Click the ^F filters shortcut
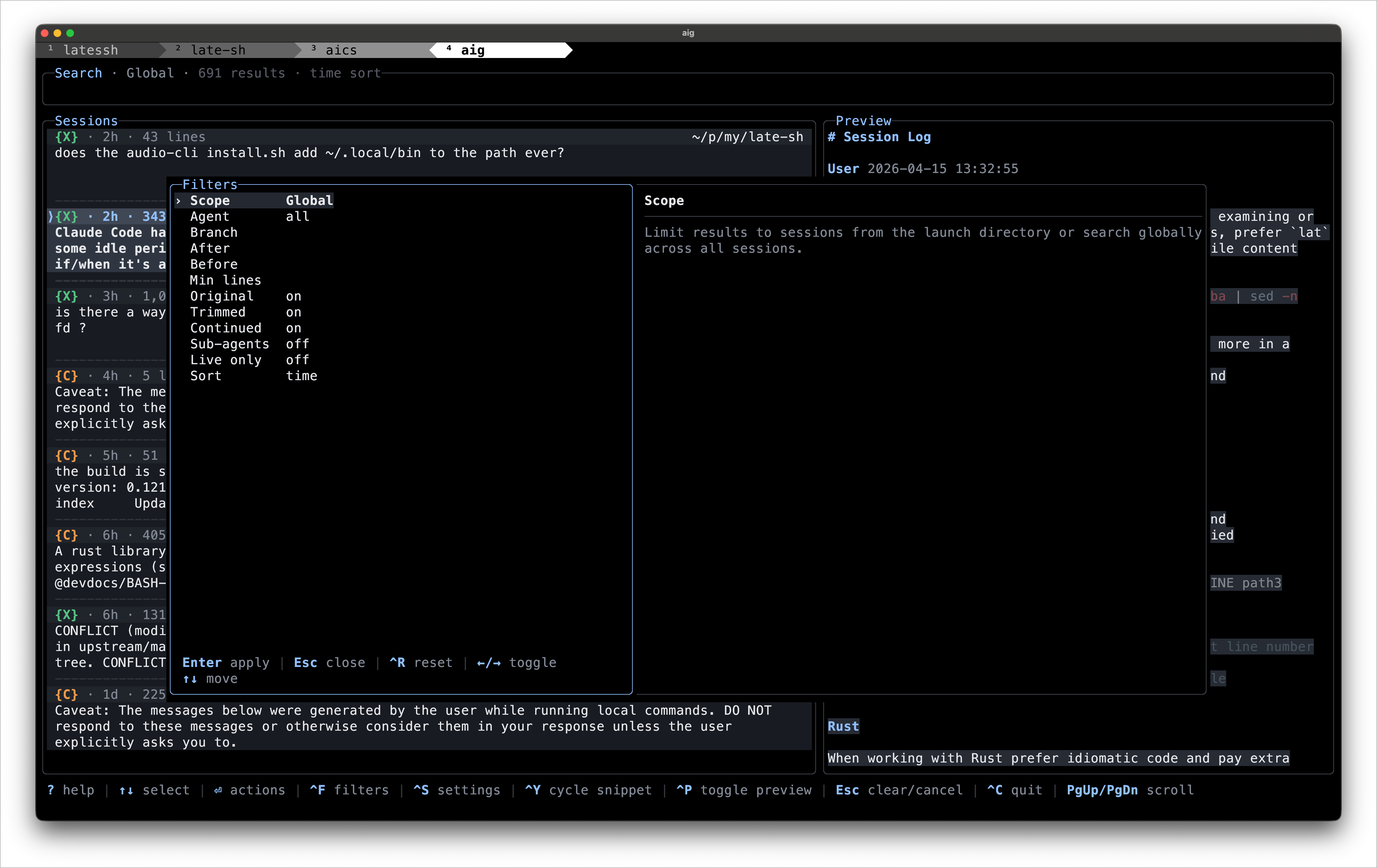The image size is (1377, 868). pyautogui.click(x=349, y=790)
